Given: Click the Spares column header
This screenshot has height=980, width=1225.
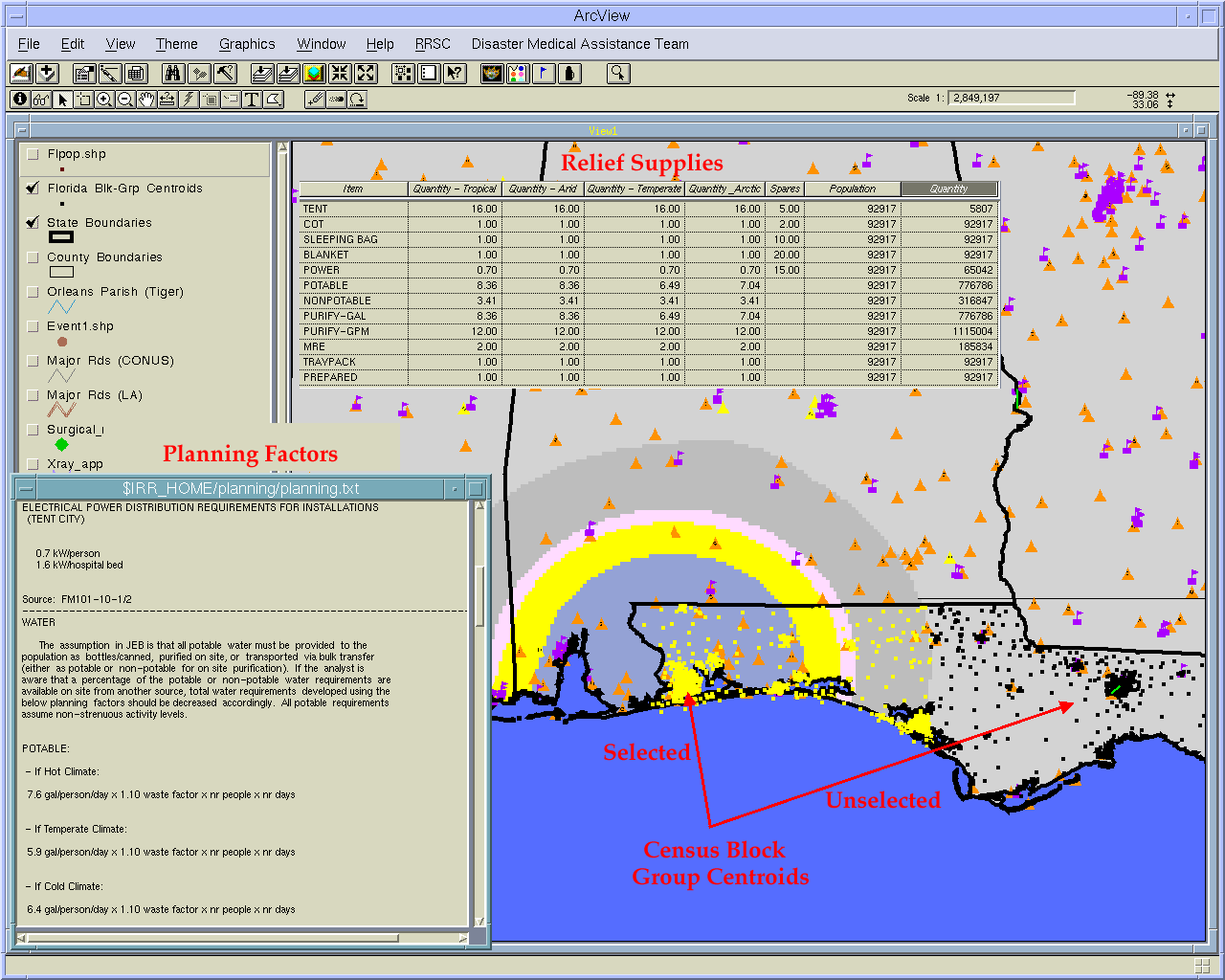Looking at the screenshot, I should [x=785, y=189].
